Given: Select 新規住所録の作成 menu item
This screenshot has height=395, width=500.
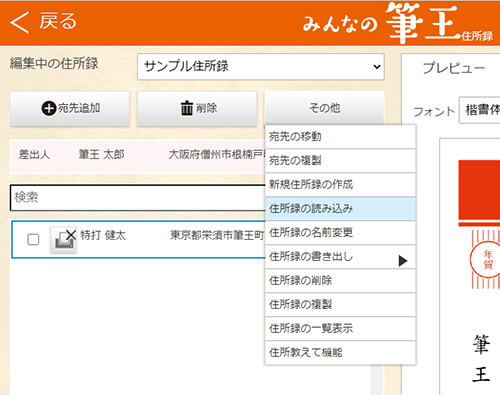Looking at the screenshot, I should pyautogui.click(x=340, y=185).
